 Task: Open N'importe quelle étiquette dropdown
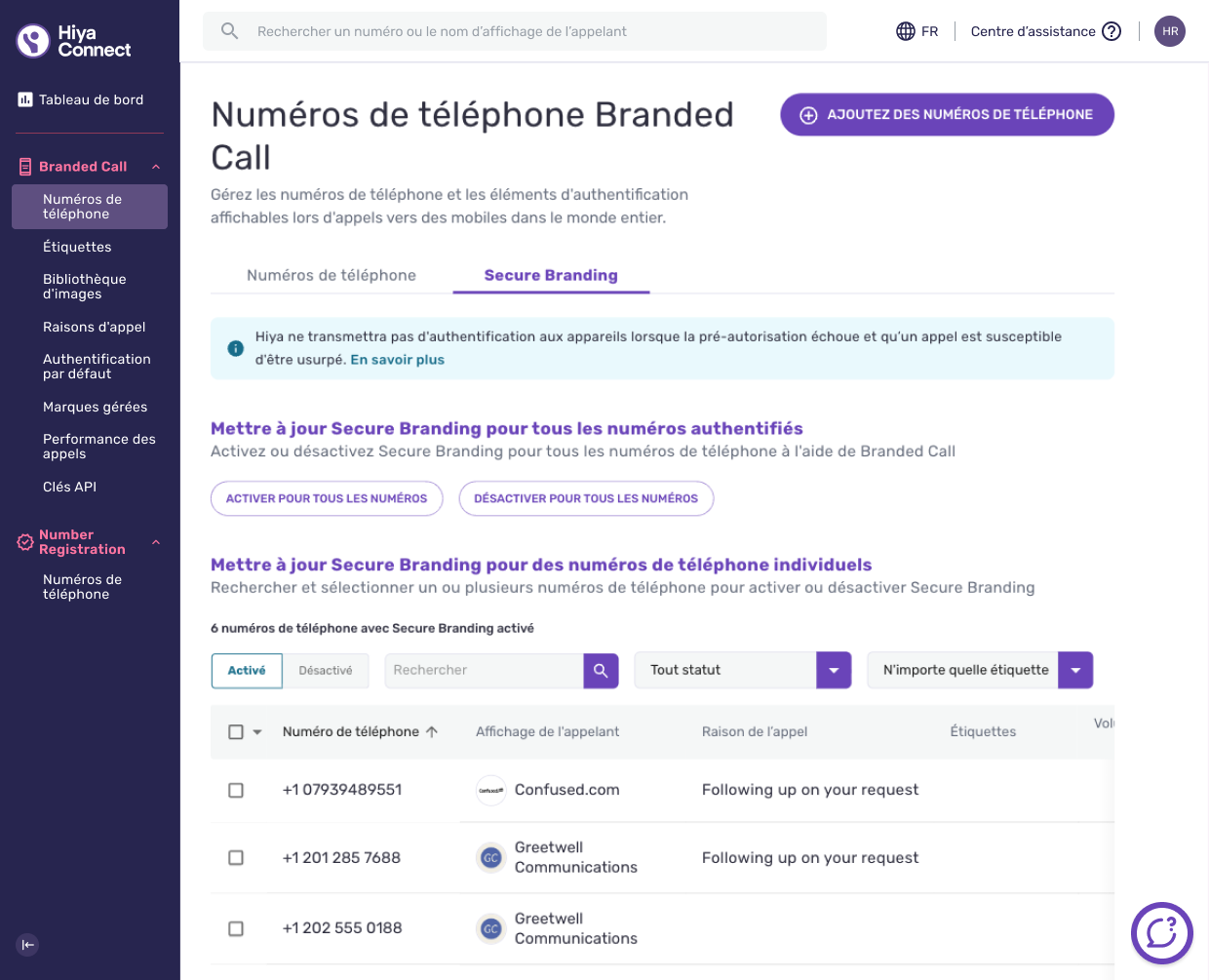pyautogui.click(x=980, y=670)
